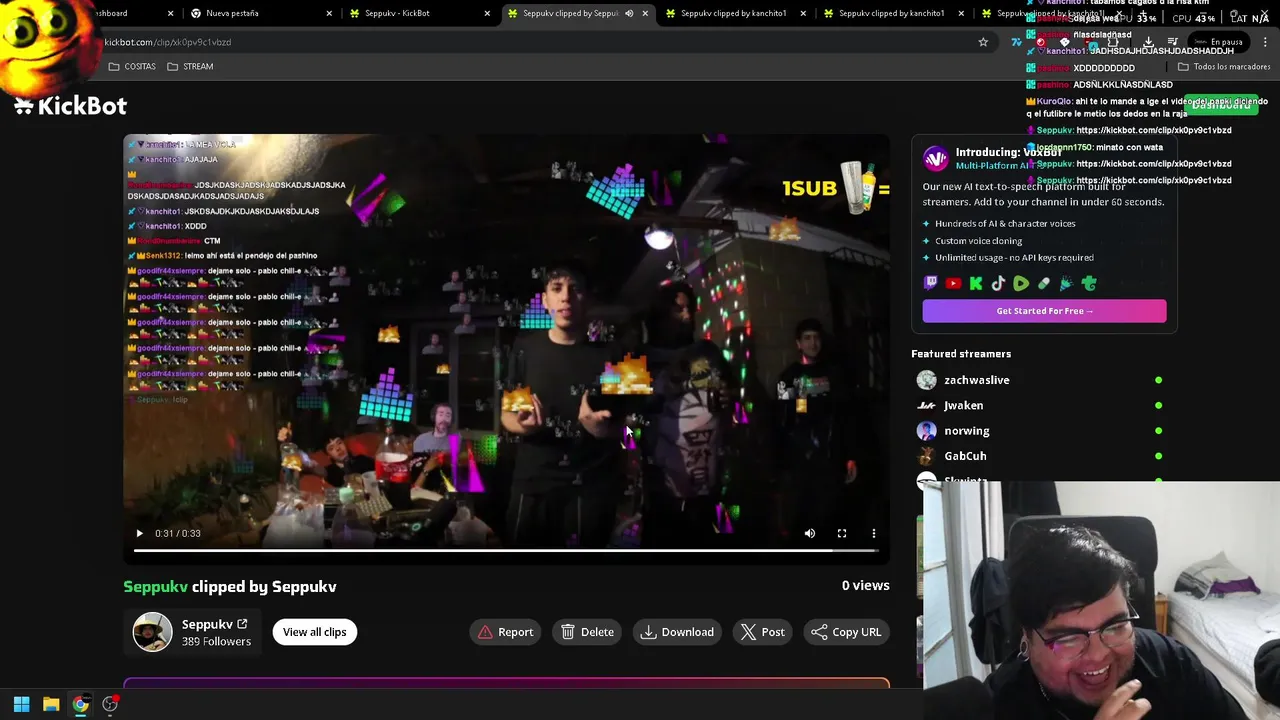Viewport: 1280px width, 720px height.
Task: Open Todos los marcadores folder
Action: [1224, 67]
